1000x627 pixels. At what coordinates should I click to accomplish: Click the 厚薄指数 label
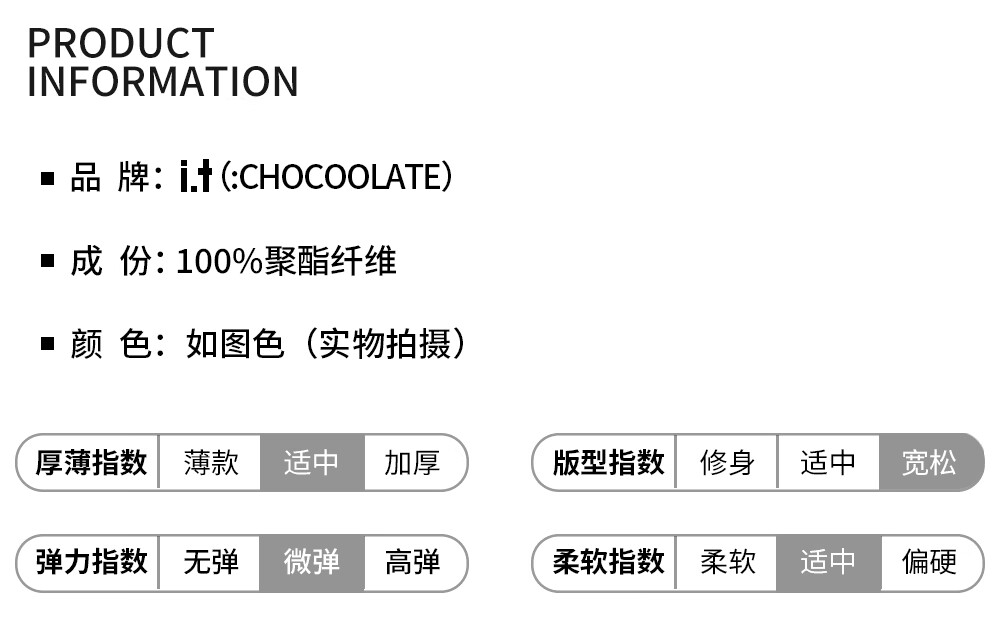point(91,463)
